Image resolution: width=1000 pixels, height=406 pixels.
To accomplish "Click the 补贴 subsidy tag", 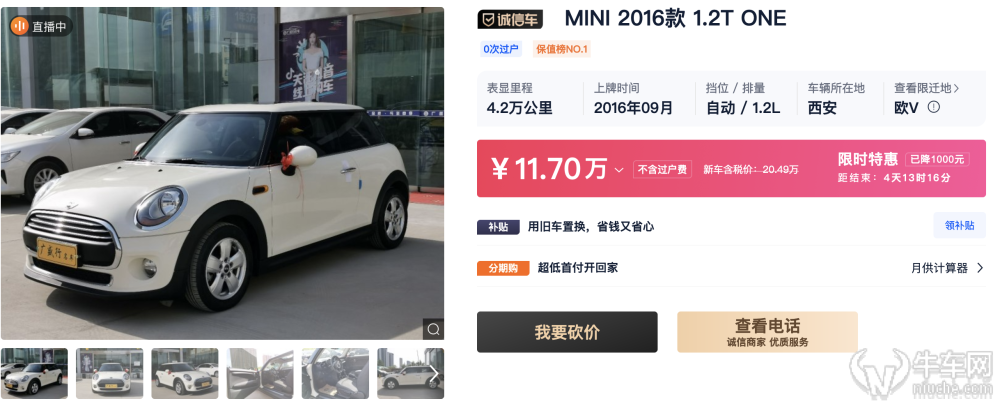I will [498, 227].
